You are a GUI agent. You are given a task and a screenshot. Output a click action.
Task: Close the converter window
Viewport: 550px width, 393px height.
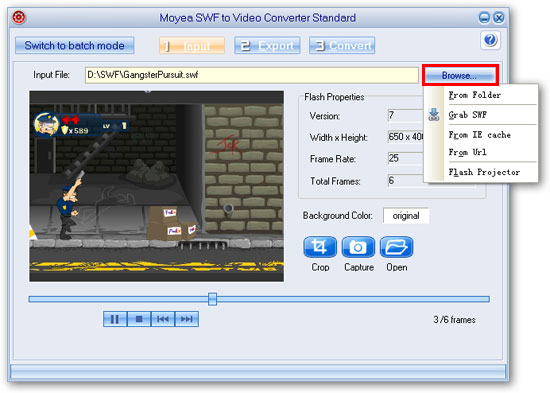click(x=499, y=17)
